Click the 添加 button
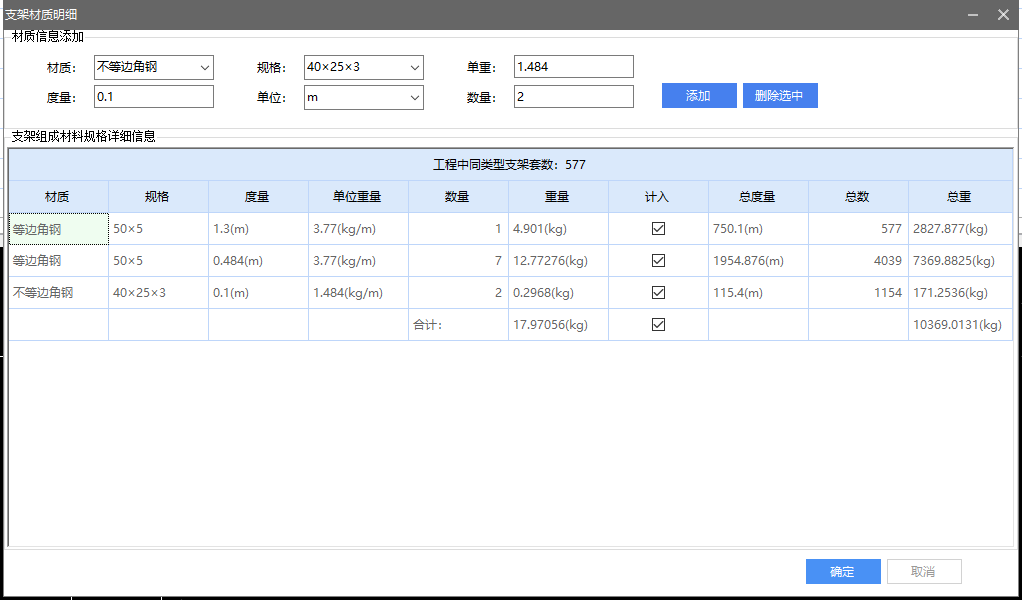This screenshot has width=1022, height=600. click(x=698, y=96)
